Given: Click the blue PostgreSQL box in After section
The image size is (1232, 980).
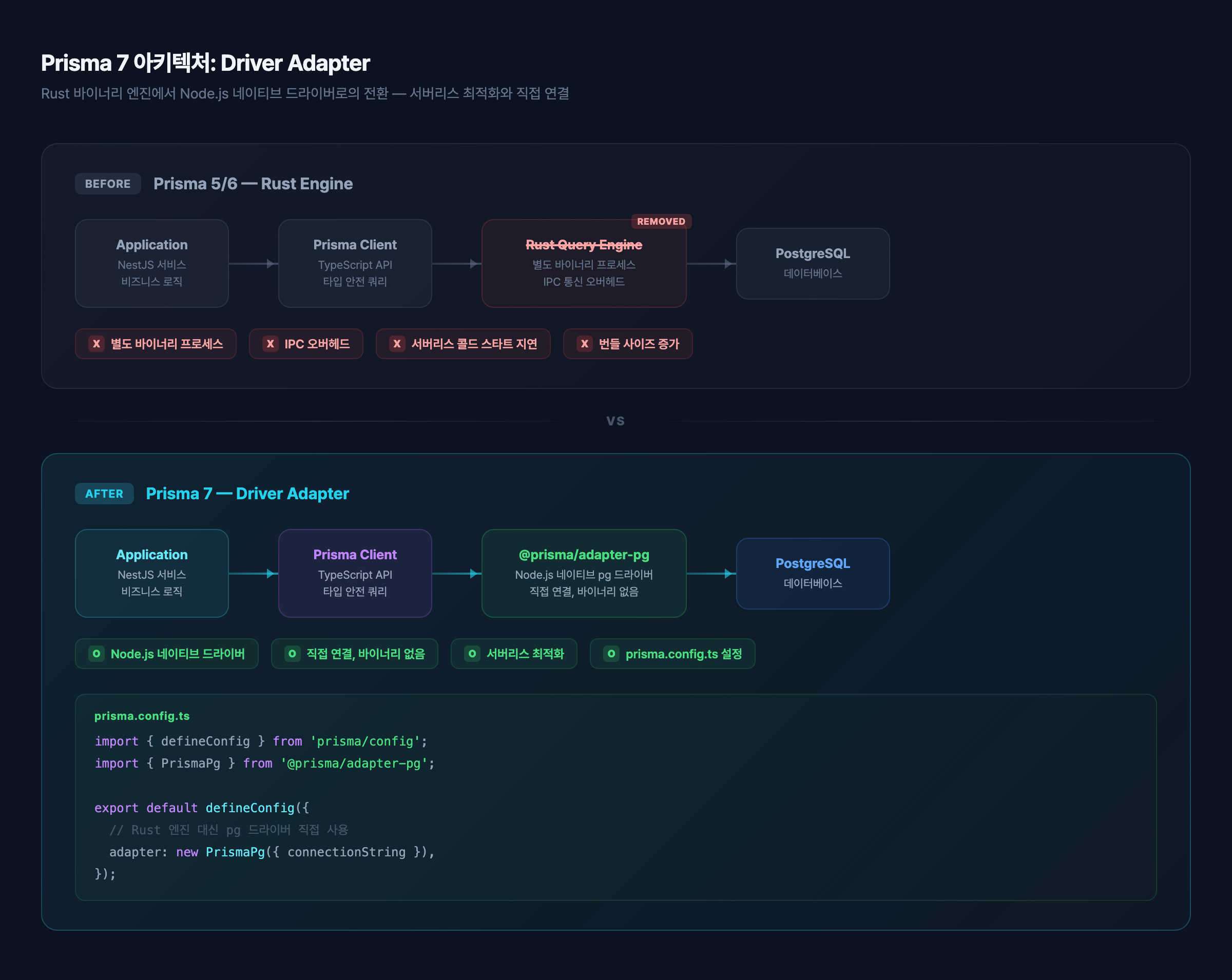Looking at the screenshot, I should [x=812, y=574].
